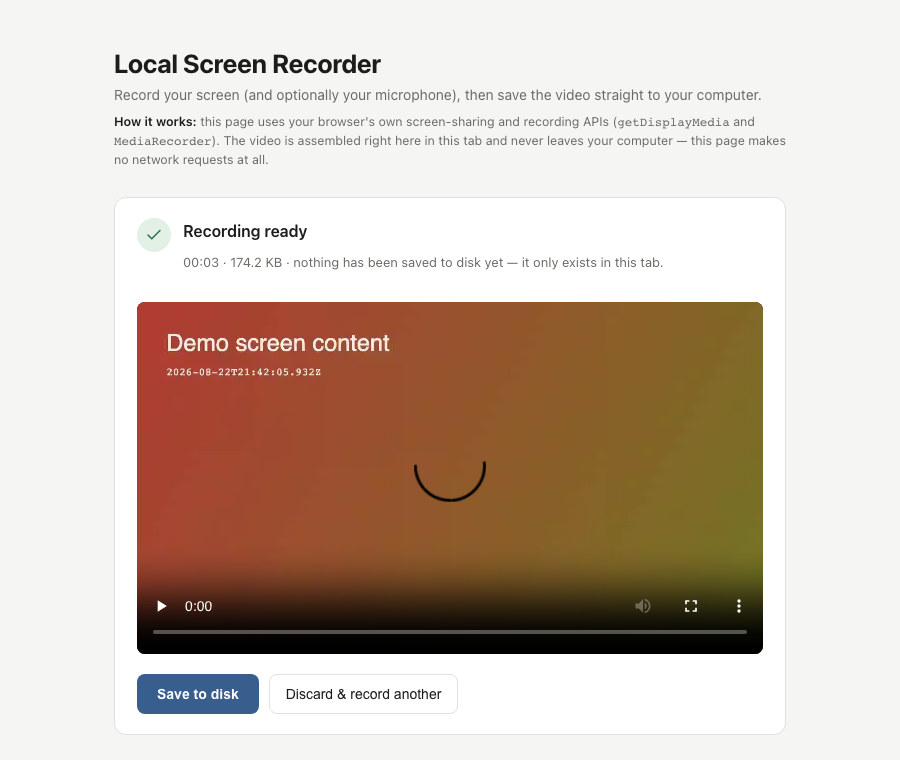Viewport: 900px width, 760px height.
Task: Play the recorded video preview
Action: click(x=162, y=606)
